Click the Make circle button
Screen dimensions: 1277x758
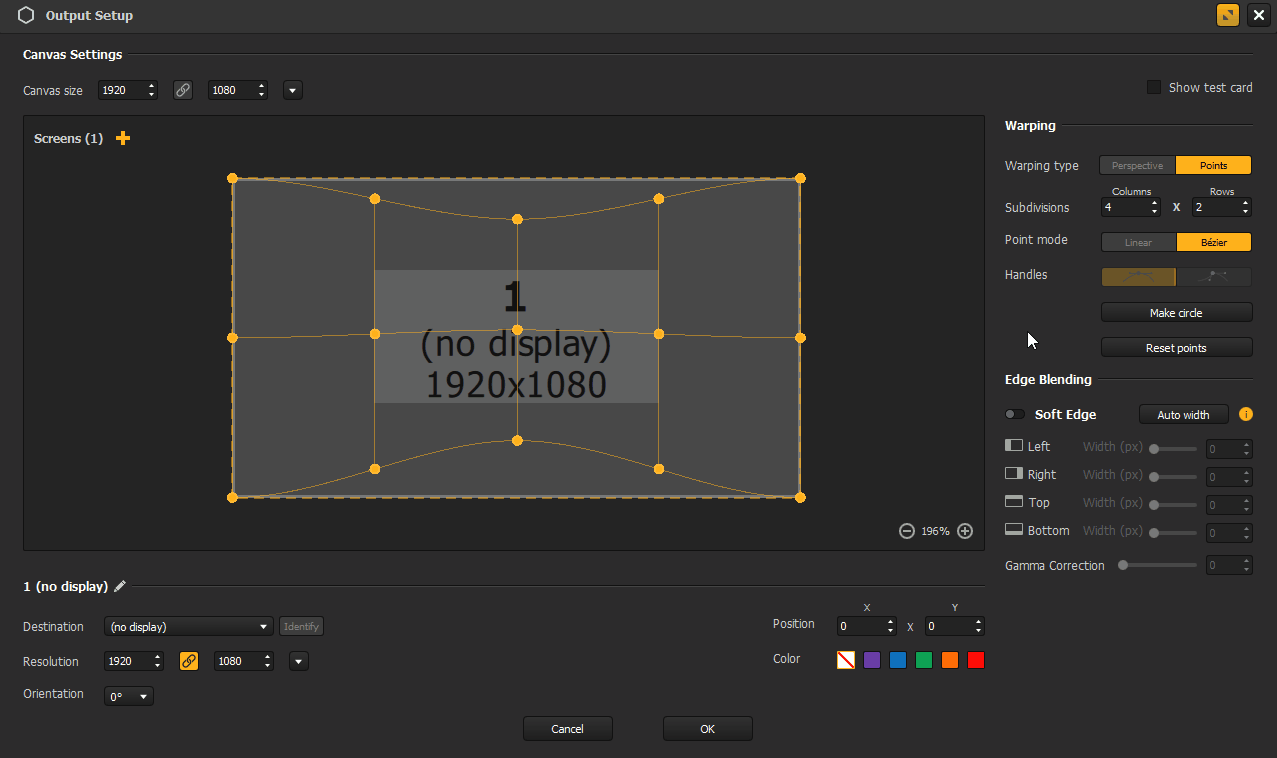(x=1176, y=313)
